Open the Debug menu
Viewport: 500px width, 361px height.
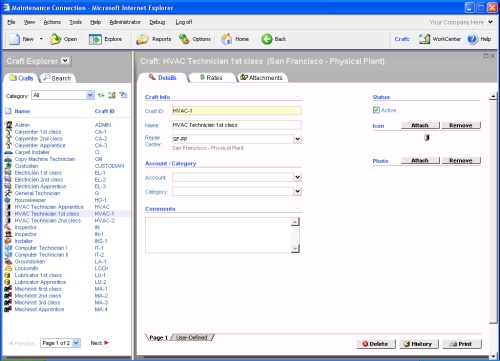(157, 22)
